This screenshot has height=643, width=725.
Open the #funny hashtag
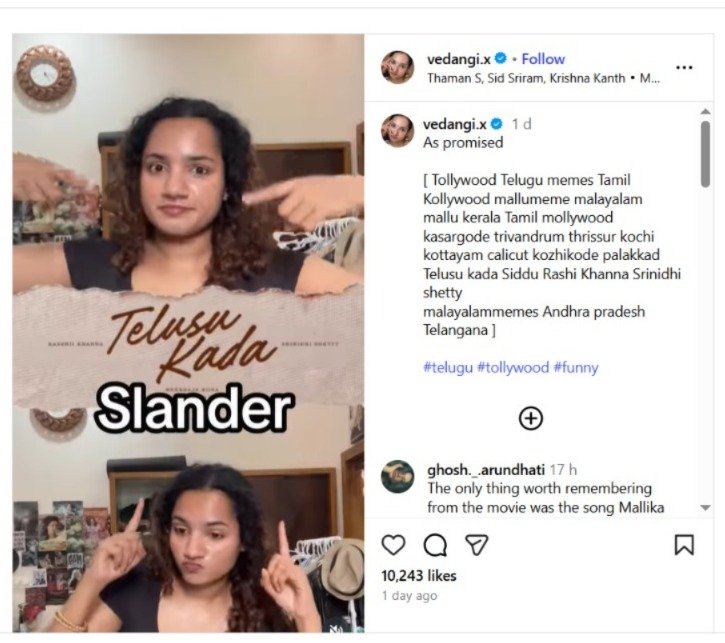(576, 367)
